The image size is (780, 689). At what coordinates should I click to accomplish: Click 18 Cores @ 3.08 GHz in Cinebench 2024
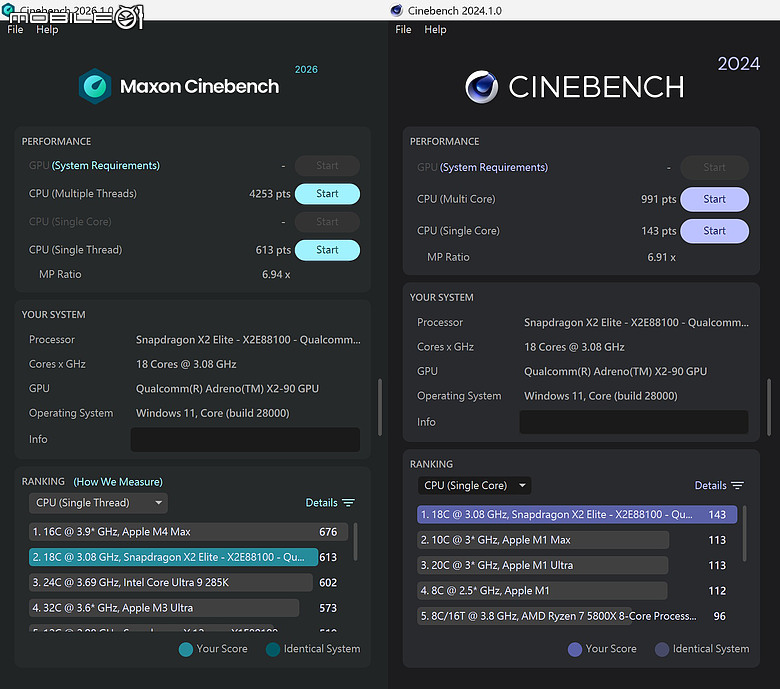[574, 347]
